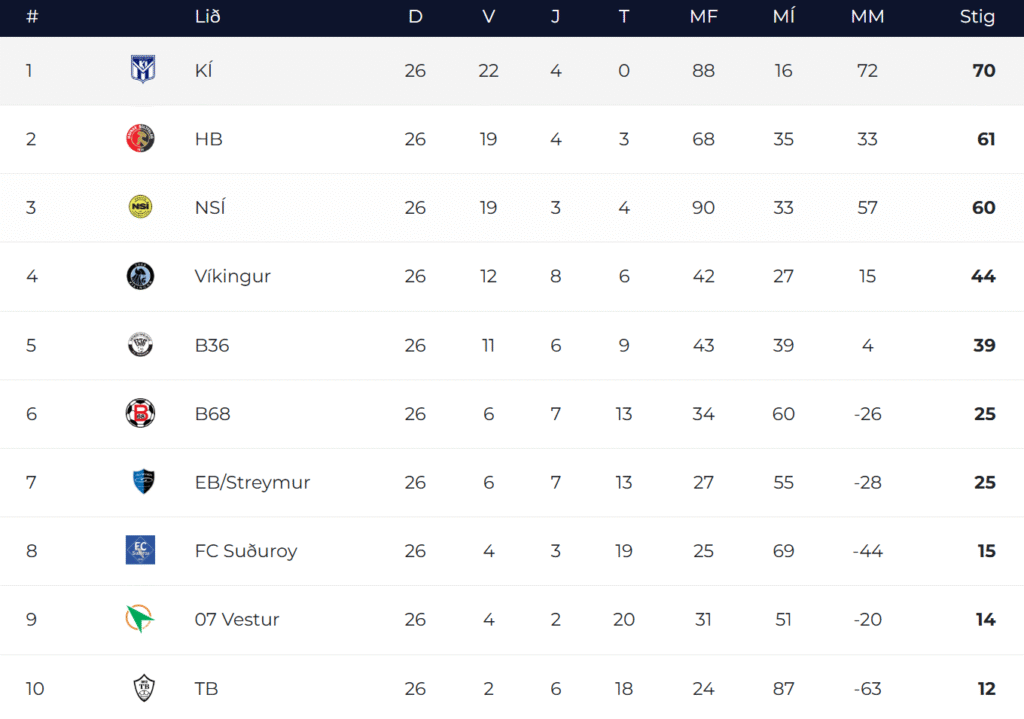
Task: Sort table by Stig column header
Action: tap(977, 17)
